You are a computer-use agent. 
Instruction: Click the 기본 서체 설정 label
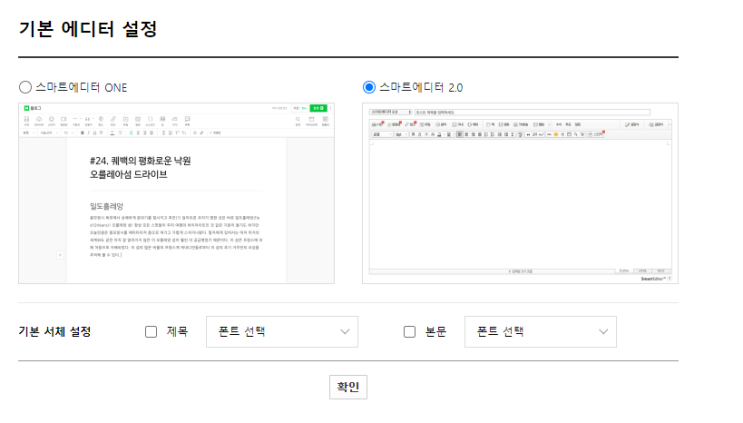pos(55,332)
